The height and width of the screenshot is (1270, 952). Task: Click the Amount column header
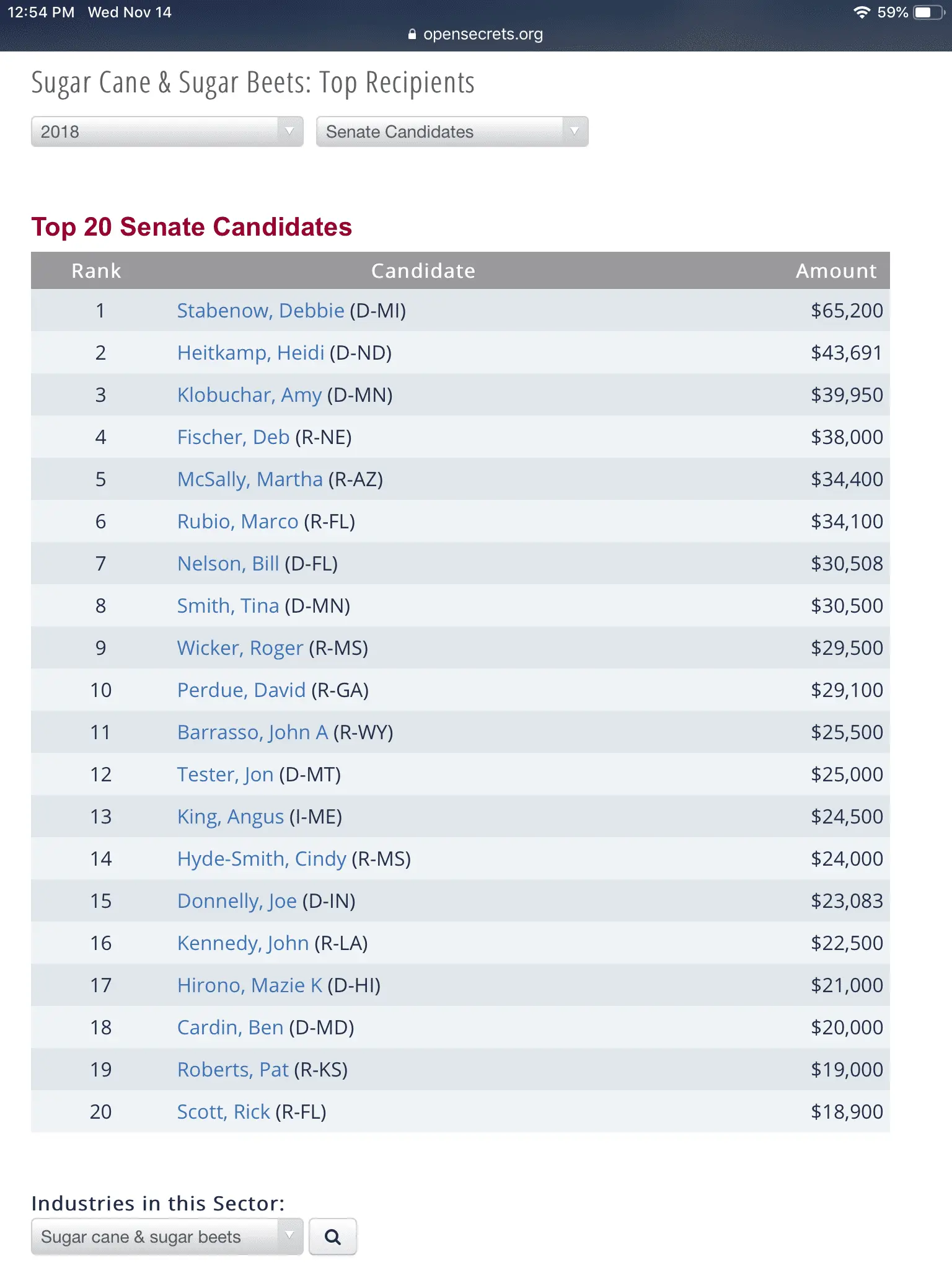(835, 271)
